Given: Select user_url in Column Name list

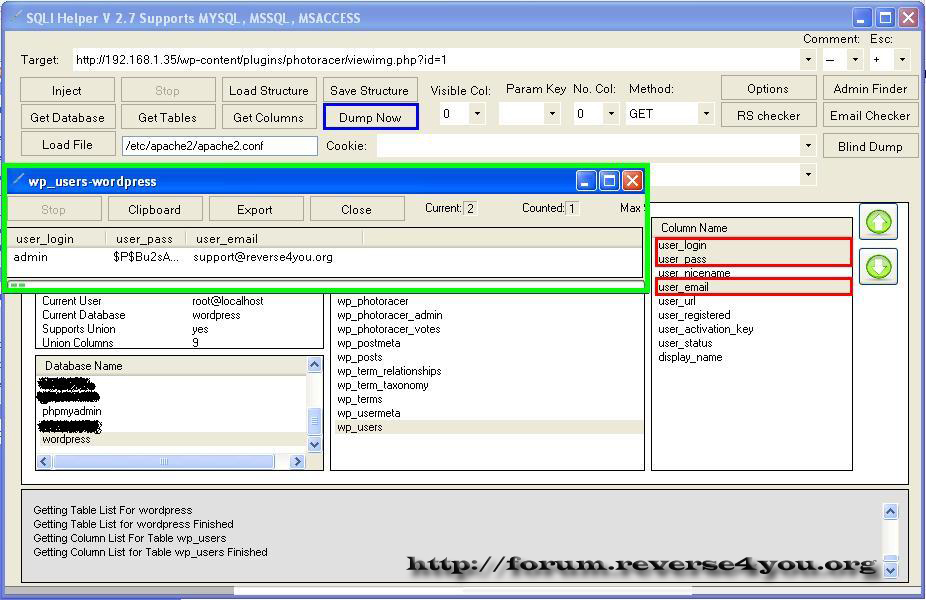Looking at the screenshot, I should click(752, 301).
